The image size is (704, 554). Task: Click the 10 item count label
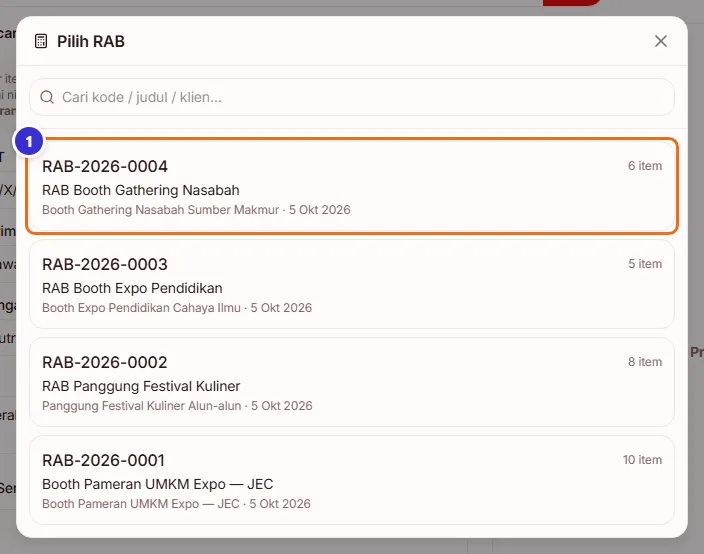click(642, 460)
